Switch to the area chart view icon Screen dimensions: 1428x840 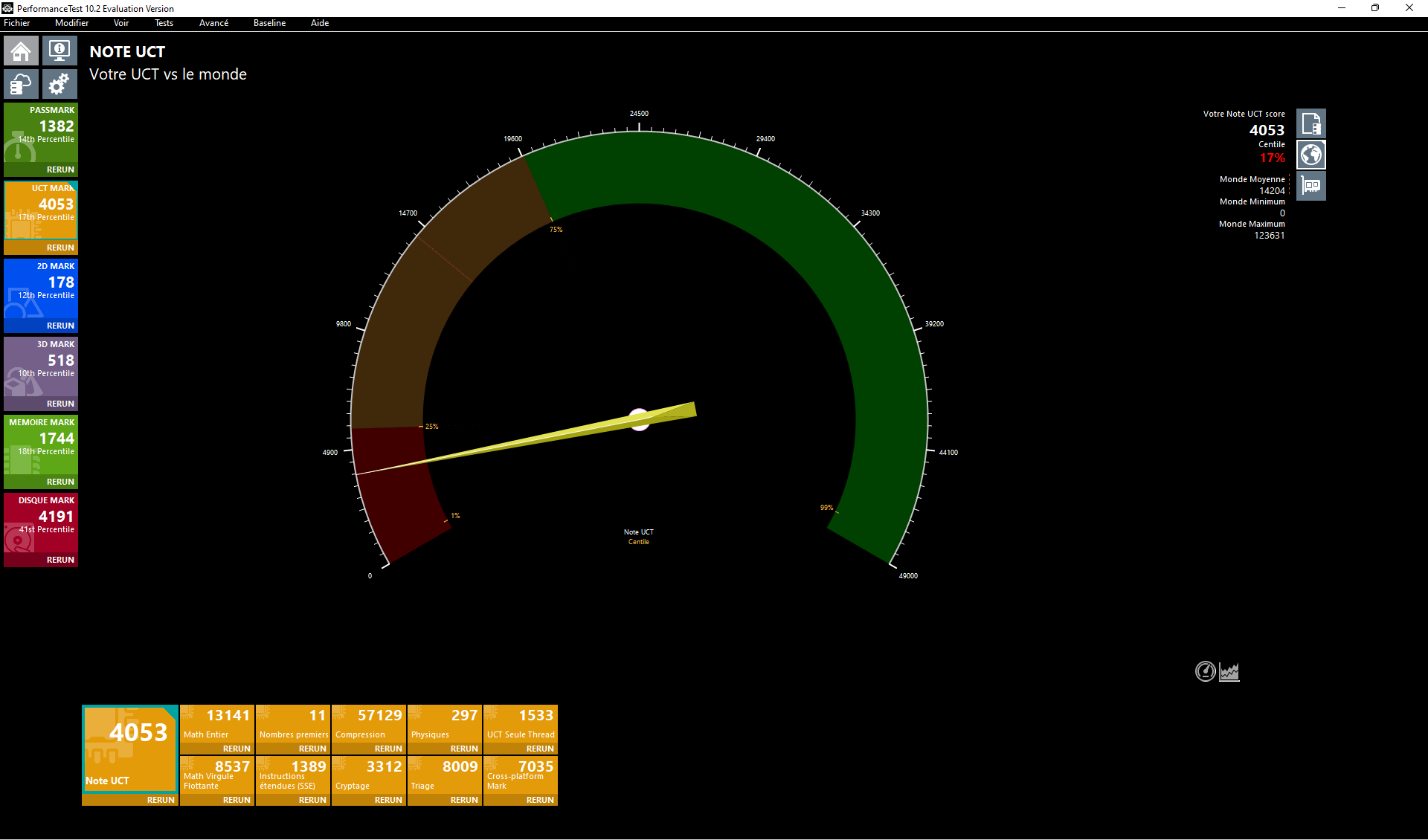1229,671
